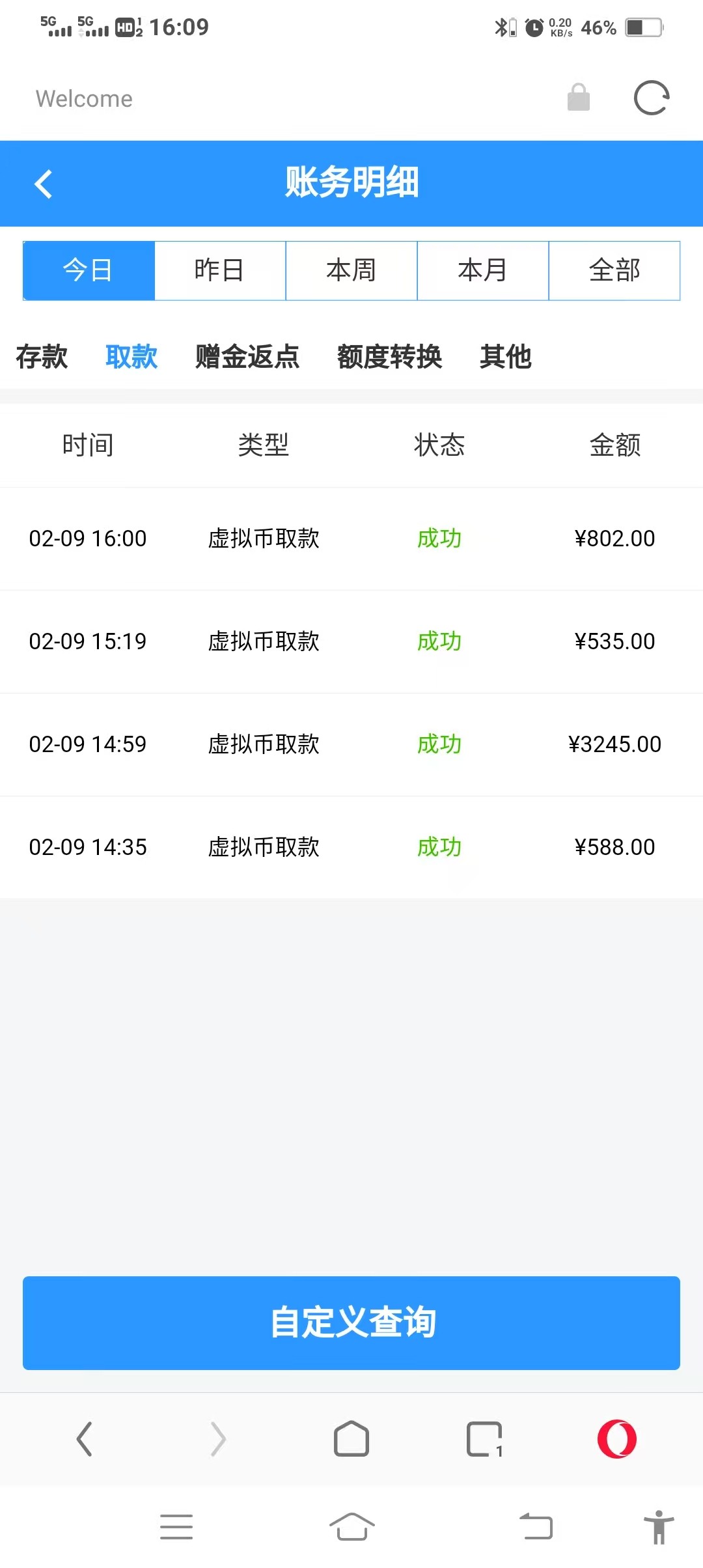The width and height of the screenshot is (703, 1568).
Task: Switch to the 昨日 date filter
Action: click(220, 270)
